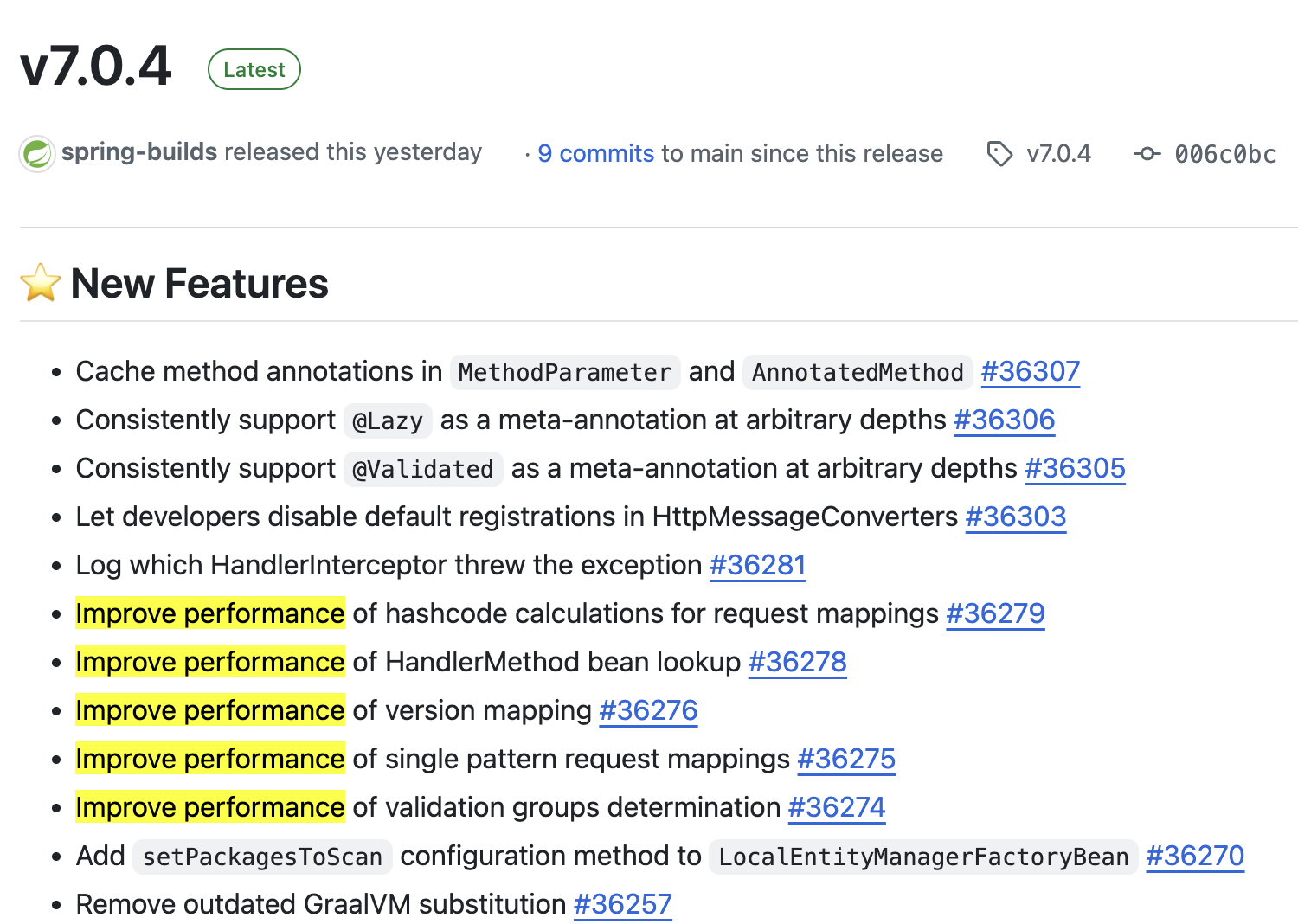Open issue #36306 for @Lazy meta-annotation
The height and width of the screenshot is (924, 1298).
pos(1004,420)
